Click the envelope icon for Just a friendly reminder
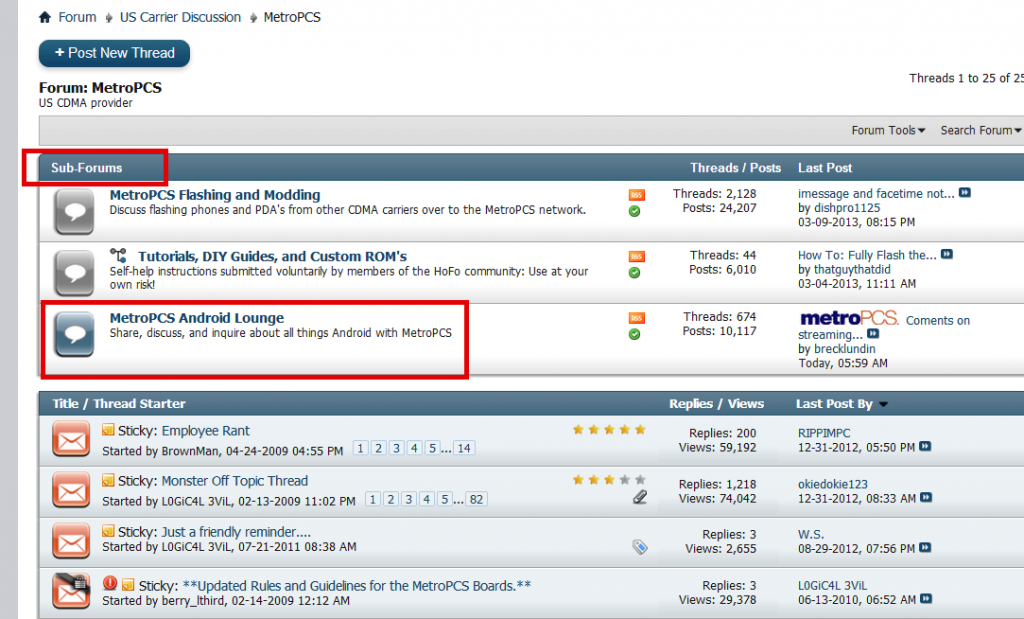The image size is (1024, 619). tap(71, 541)
